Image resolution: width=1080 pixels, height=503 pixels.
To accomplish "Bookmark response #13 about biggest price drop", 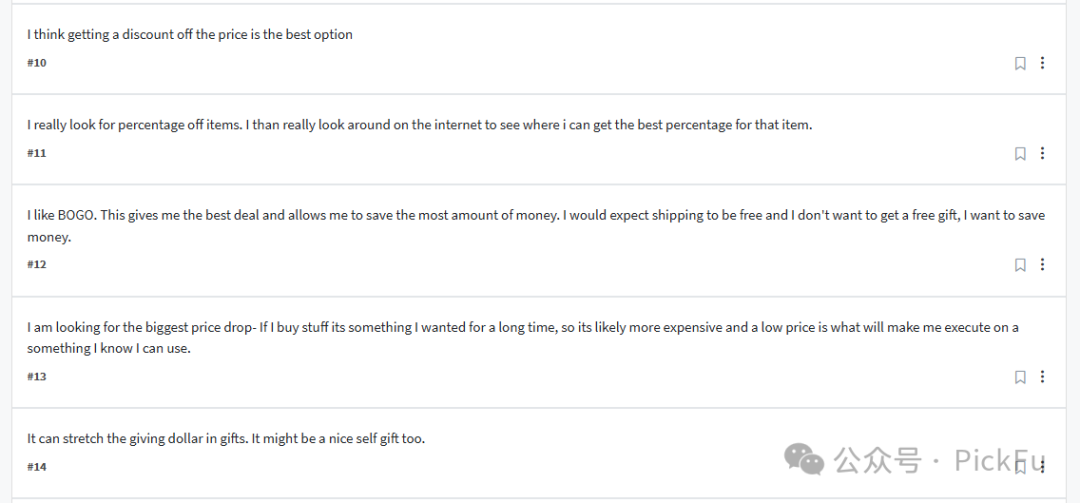I will coord(1020,377).
